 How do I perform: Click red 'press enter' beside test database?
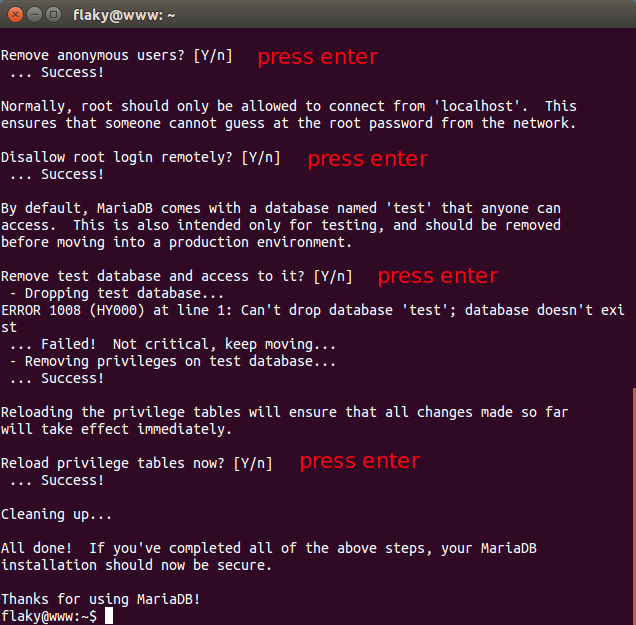pos(437,276)
